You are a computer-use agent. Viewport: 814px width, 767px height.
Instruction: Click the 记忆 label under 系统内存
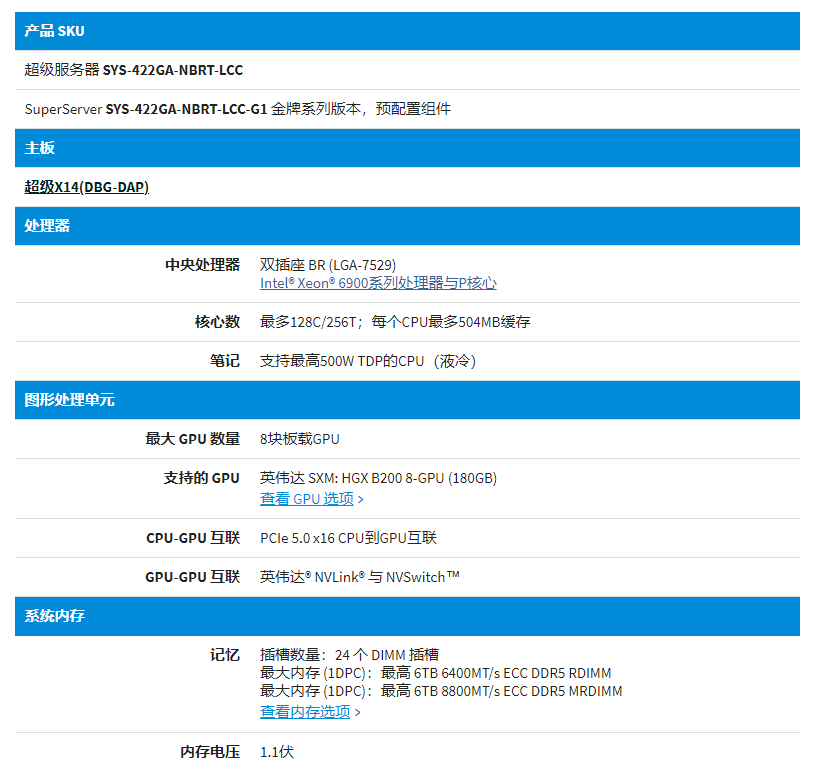224,655
